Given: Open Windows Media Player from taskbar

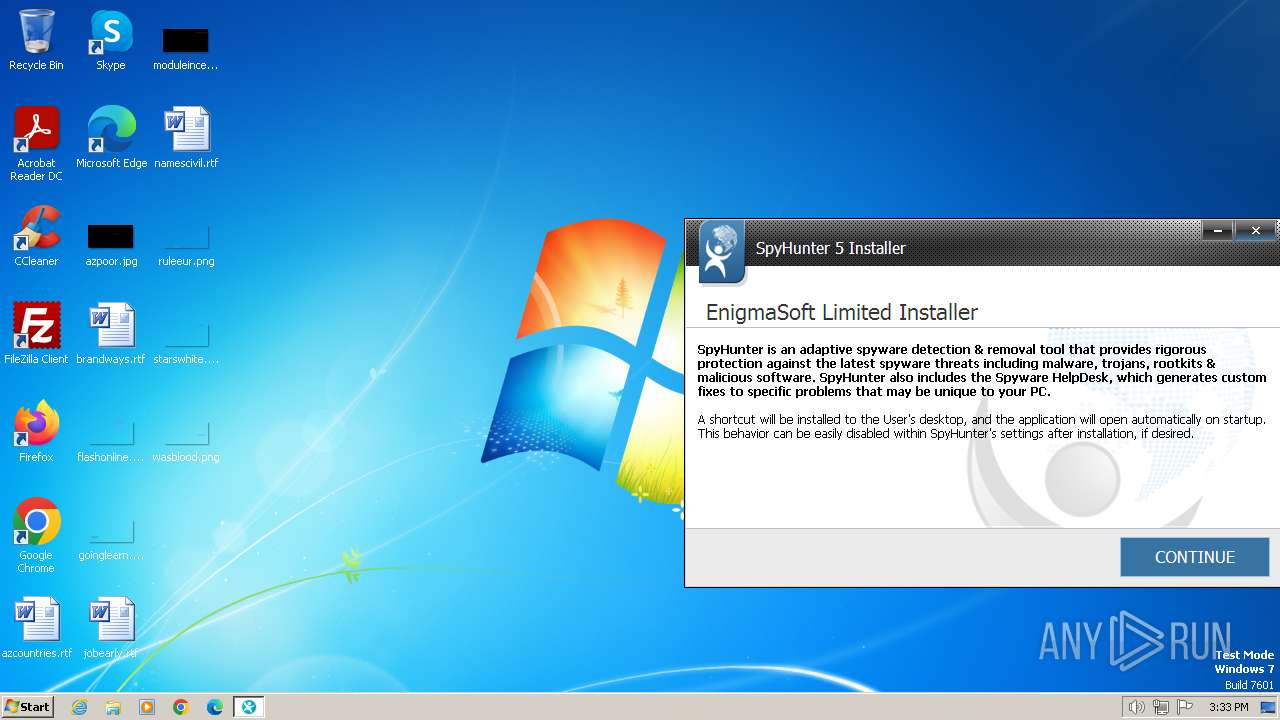Looking at the screenshot, I should pos(147,707).
